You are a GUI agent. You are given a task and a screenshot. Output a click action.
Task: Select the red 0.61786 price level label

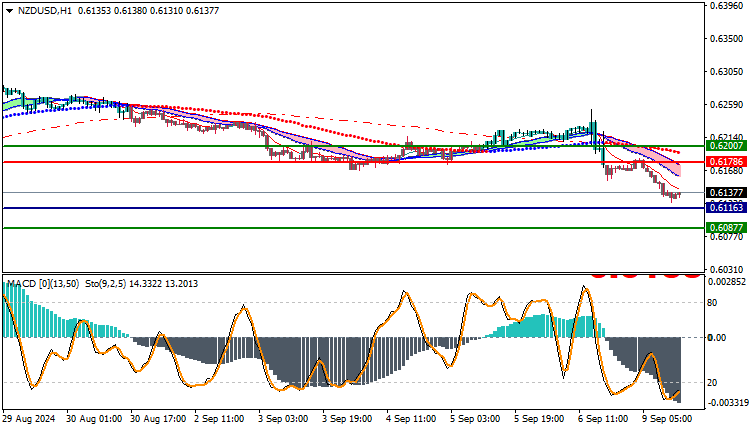click(727, 162)
